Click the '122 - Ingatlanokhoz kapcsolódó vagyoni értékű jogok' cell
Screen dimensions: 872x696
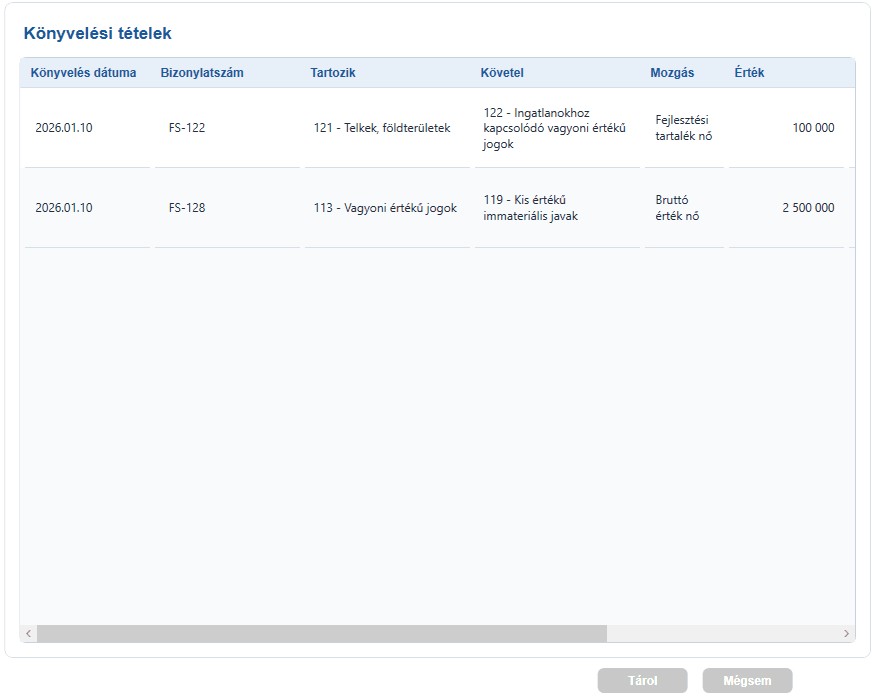[x=557, y=128]
